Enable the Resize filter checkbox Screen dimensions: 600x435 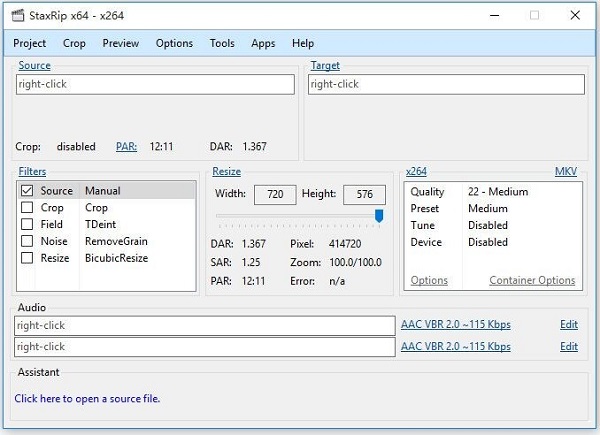[x=27, y=258]
